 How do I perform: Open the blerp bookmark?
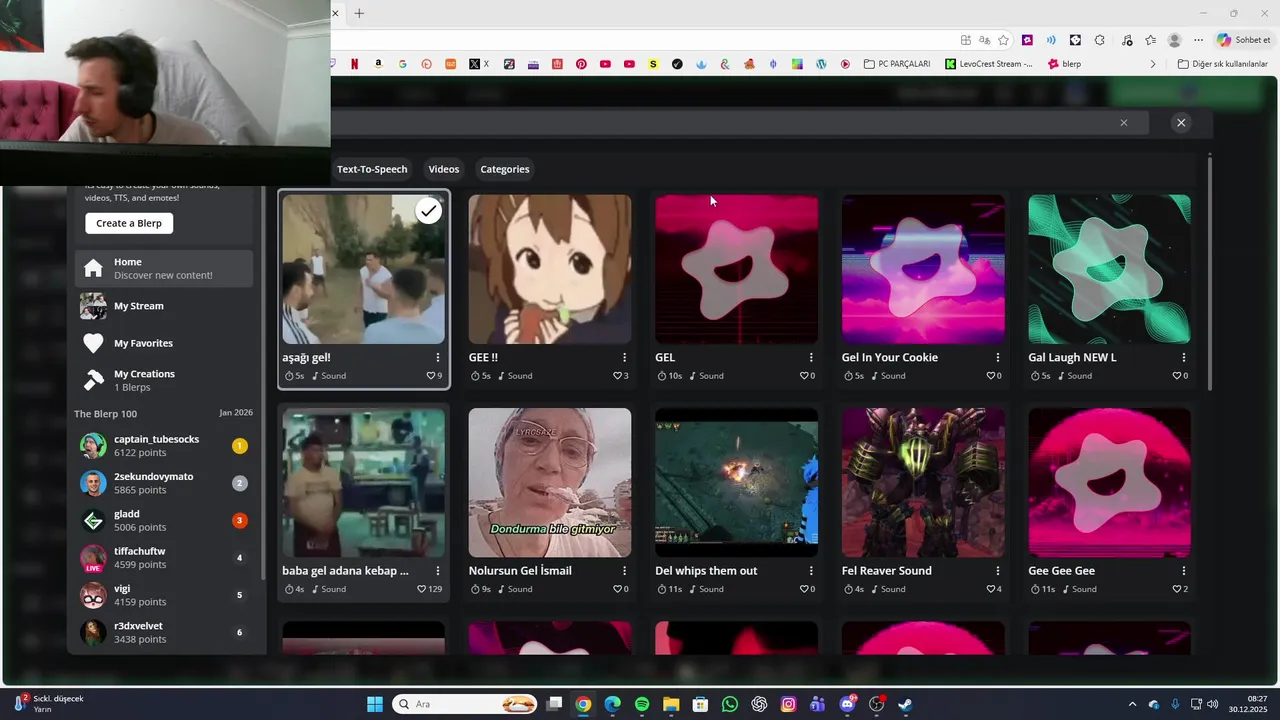[1064, 64]
